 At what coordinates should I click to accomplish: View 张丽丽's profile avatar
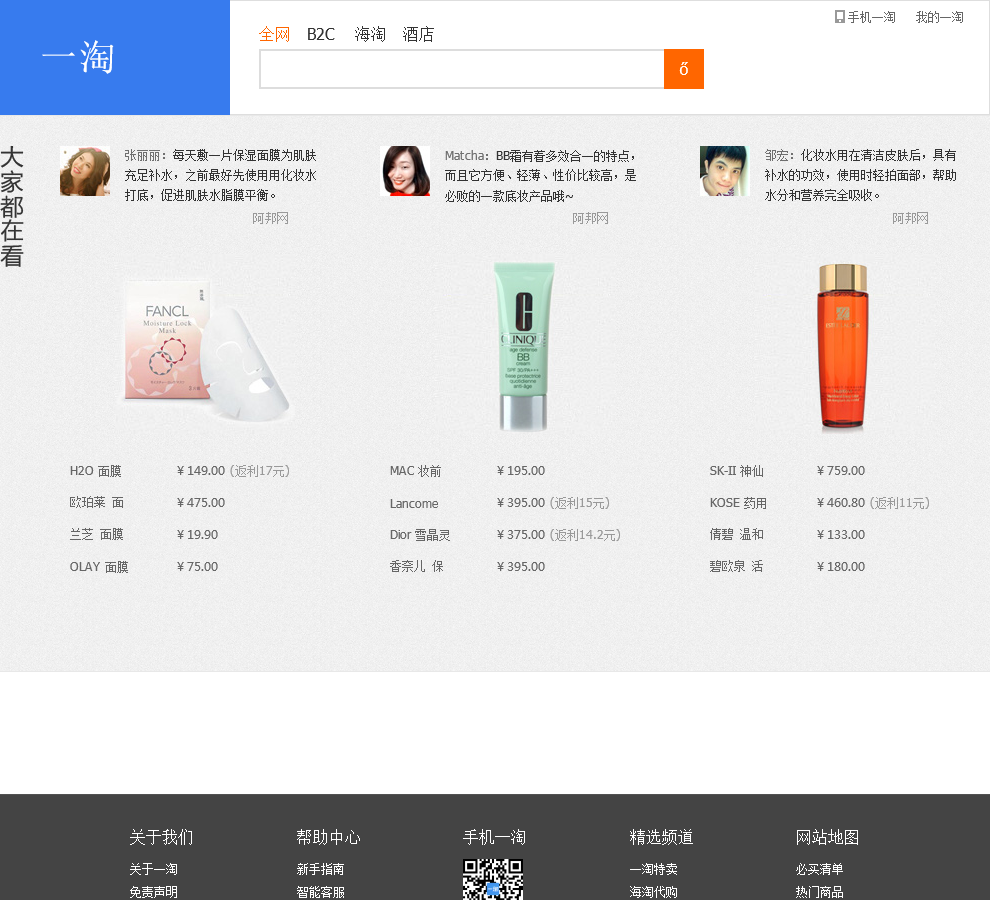[85, 171]
